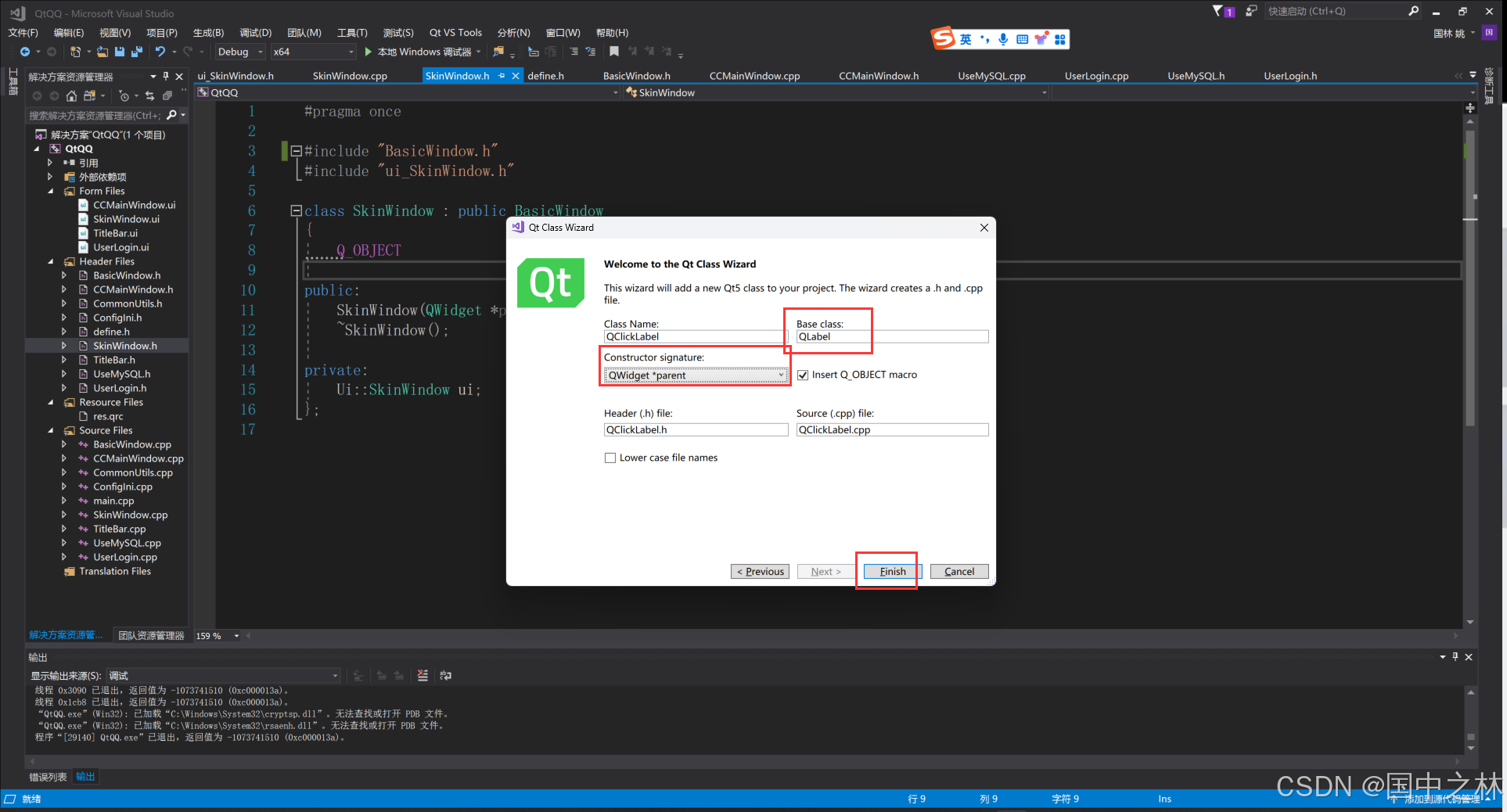Toggle Insert Q_OBJECT macro checkbox
Screen dimensions: 1507x812
point(803,375)
